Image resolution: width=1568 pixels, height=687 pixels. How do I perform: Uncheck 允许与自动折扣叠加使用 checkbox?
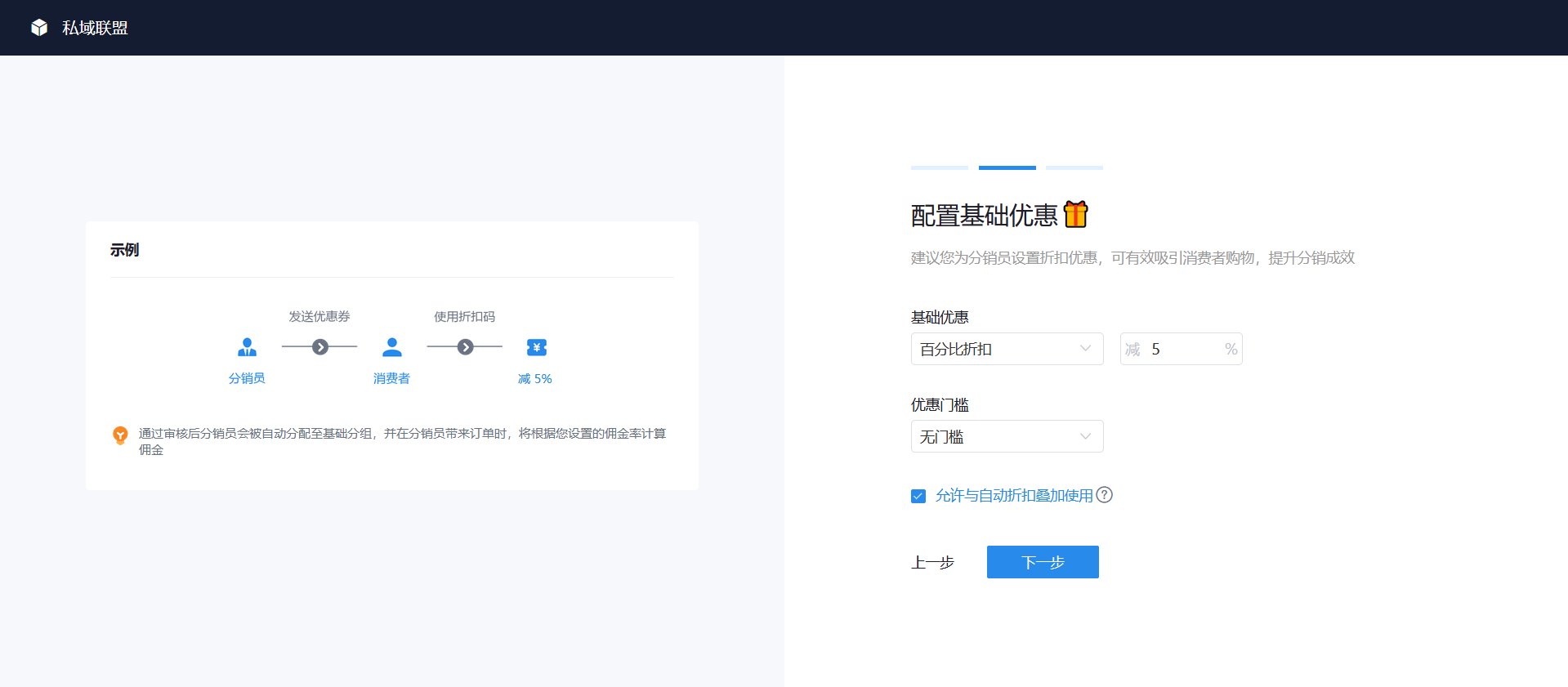918,496
